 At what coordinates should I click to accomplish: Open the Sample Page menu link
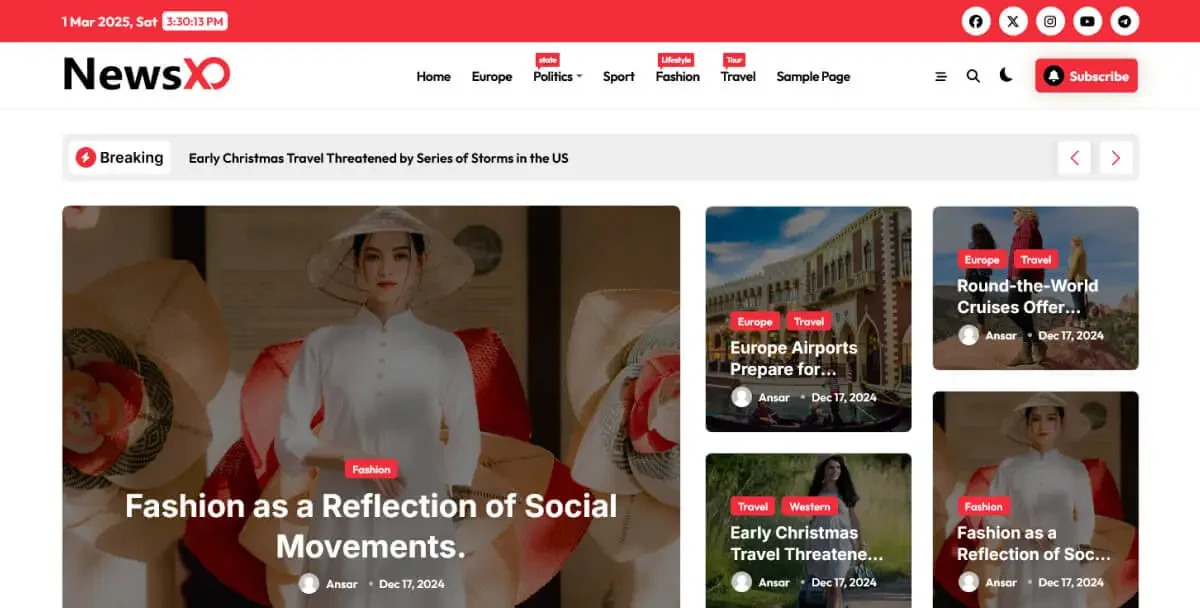(813, 76)
